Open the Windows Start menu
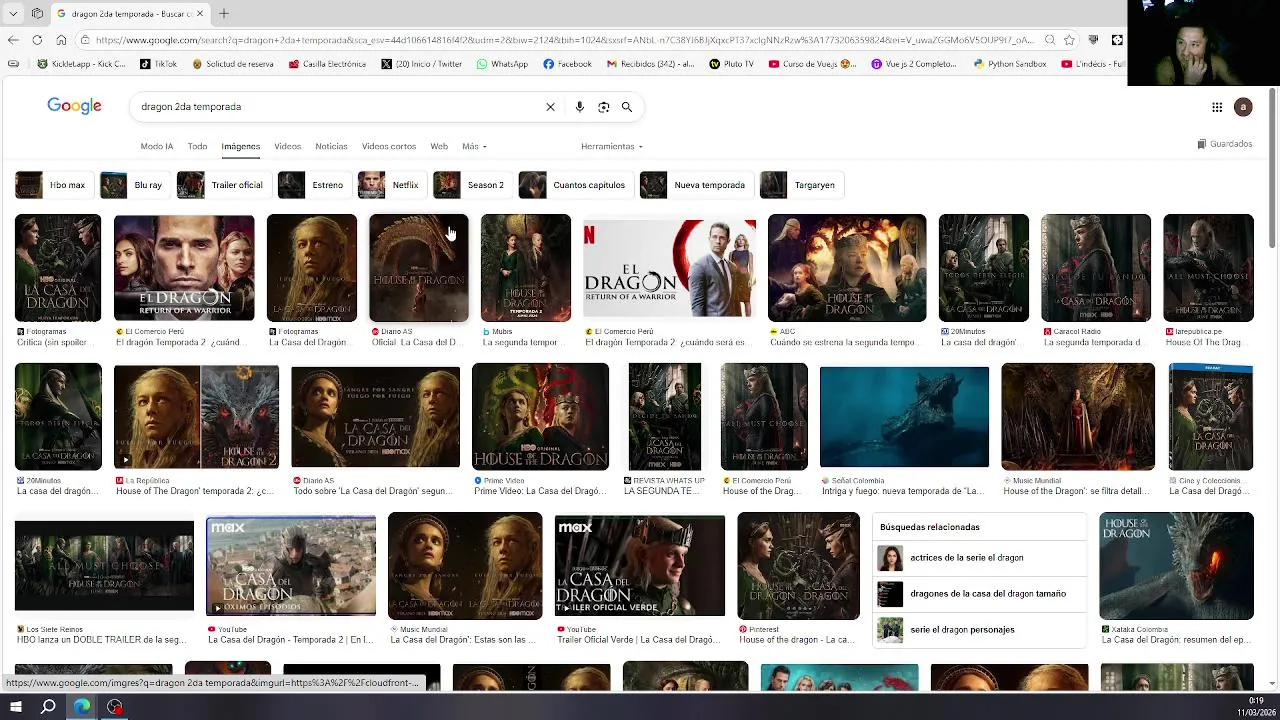Viewport: 1280px width, 720px height. (15, 707)
